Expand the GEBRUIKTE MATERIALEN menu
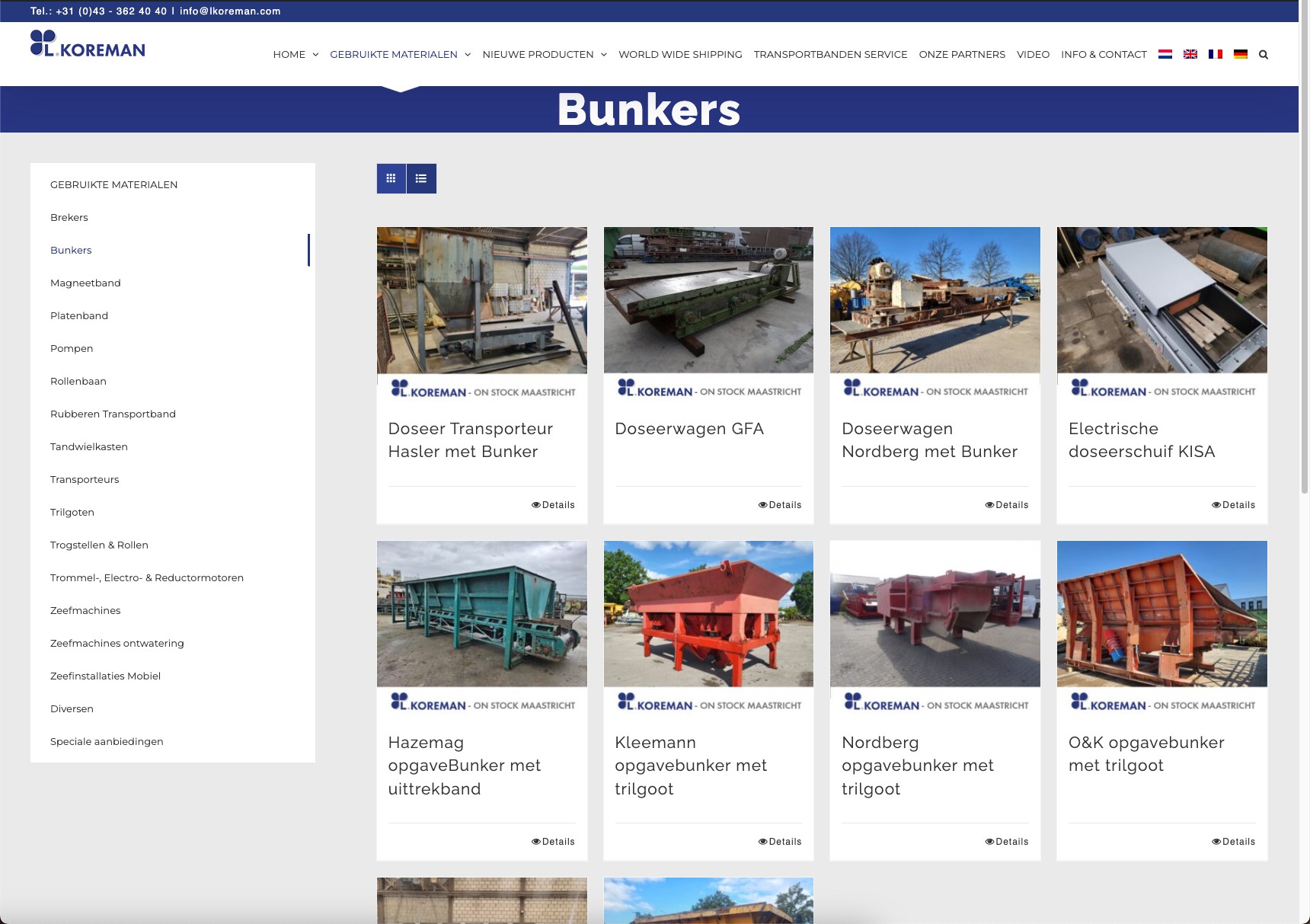 pos(400,54)
